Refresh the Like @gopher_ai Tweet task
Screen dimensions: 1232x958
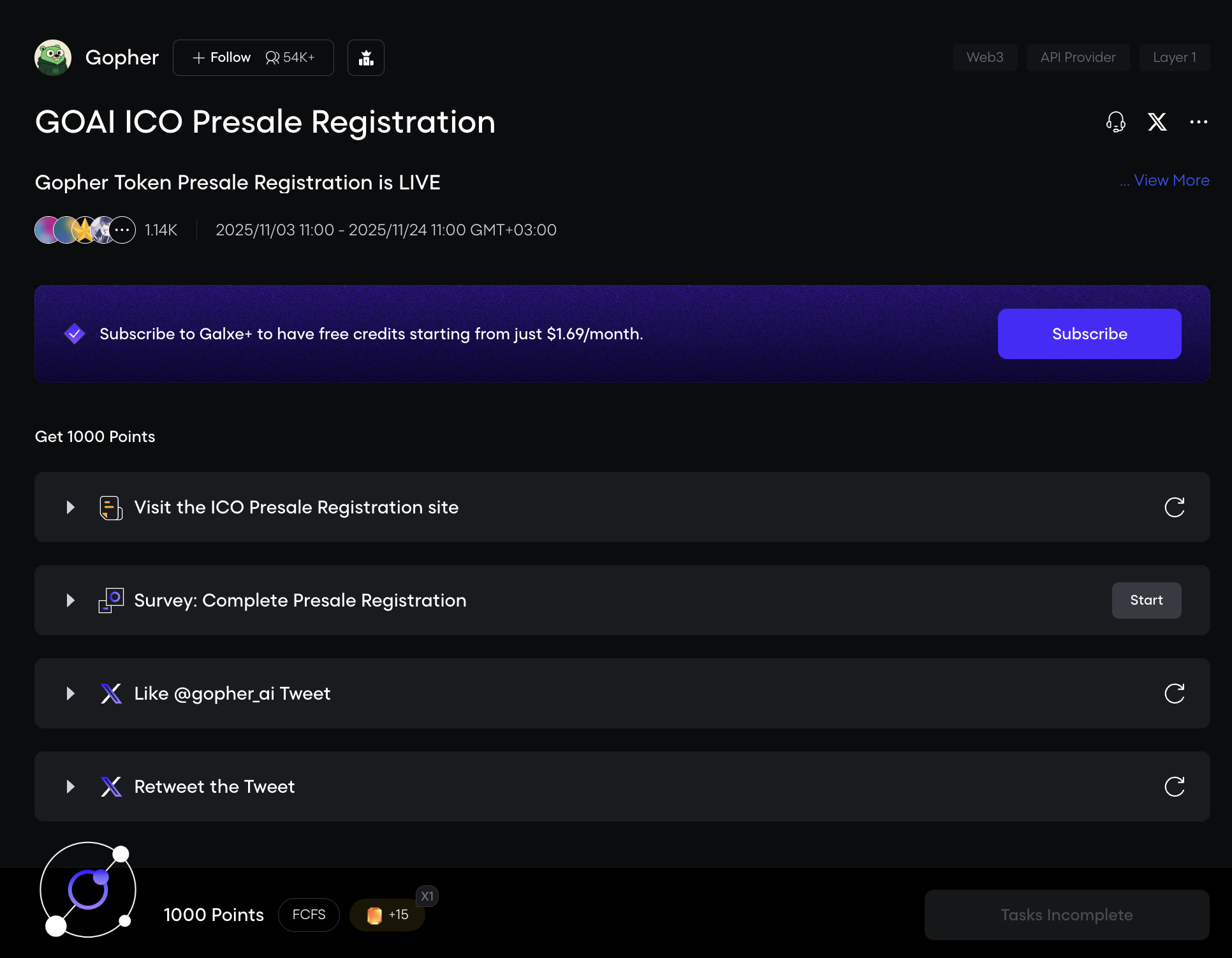click(x=1174, y=693)
